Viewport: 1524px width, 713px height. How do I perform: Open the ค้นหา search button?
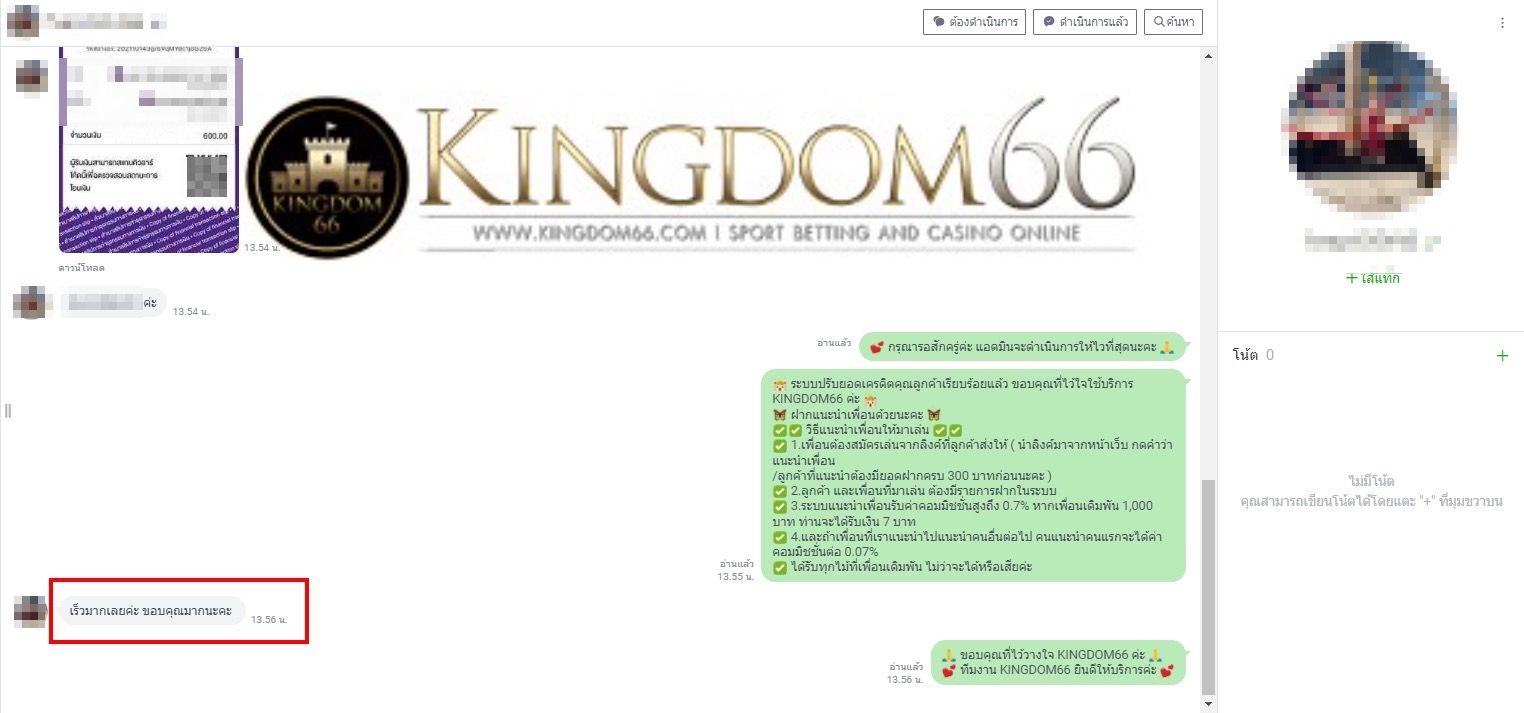coord(1174,21)
